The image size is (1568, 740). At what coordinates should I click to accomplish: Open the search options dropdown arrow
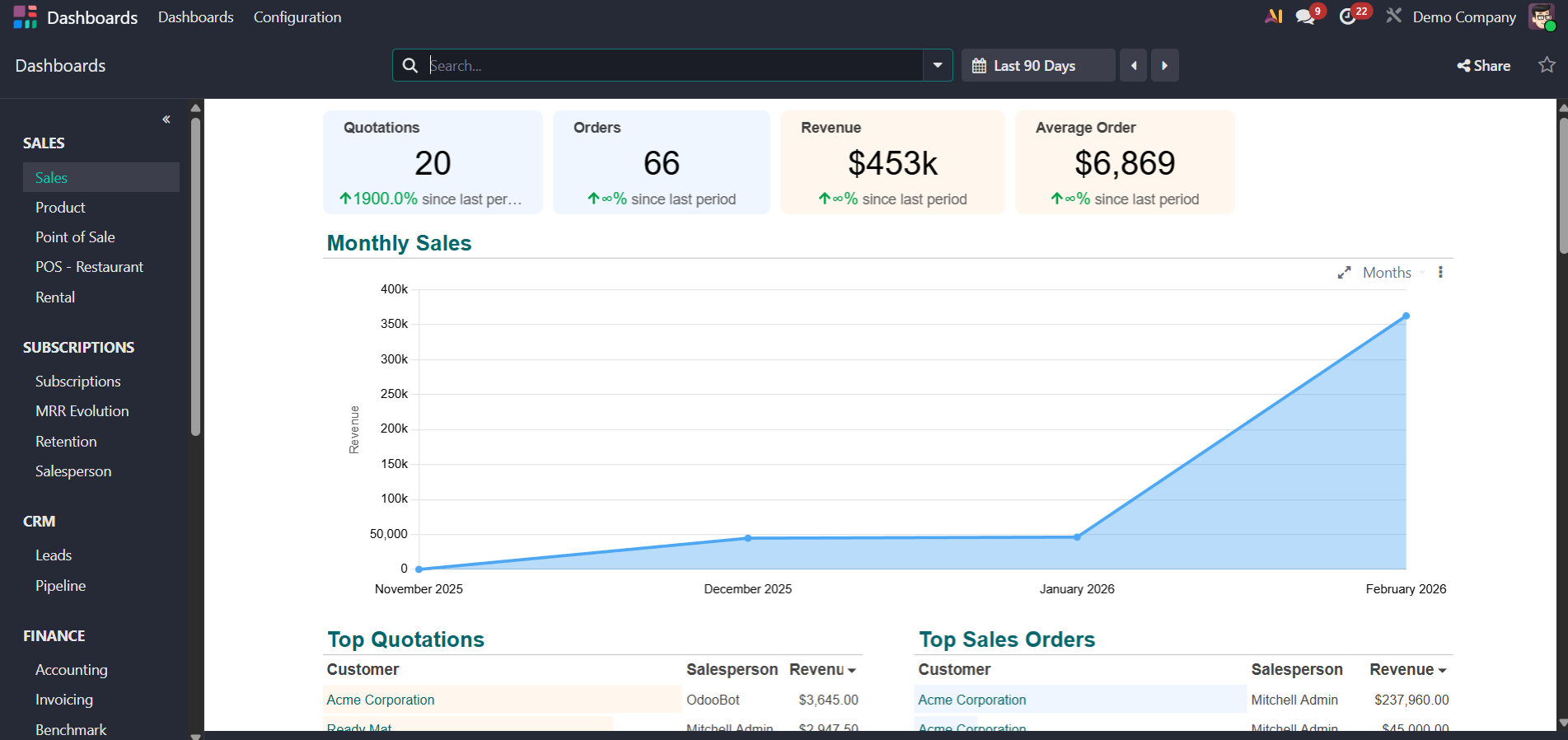tap(938, 66)
